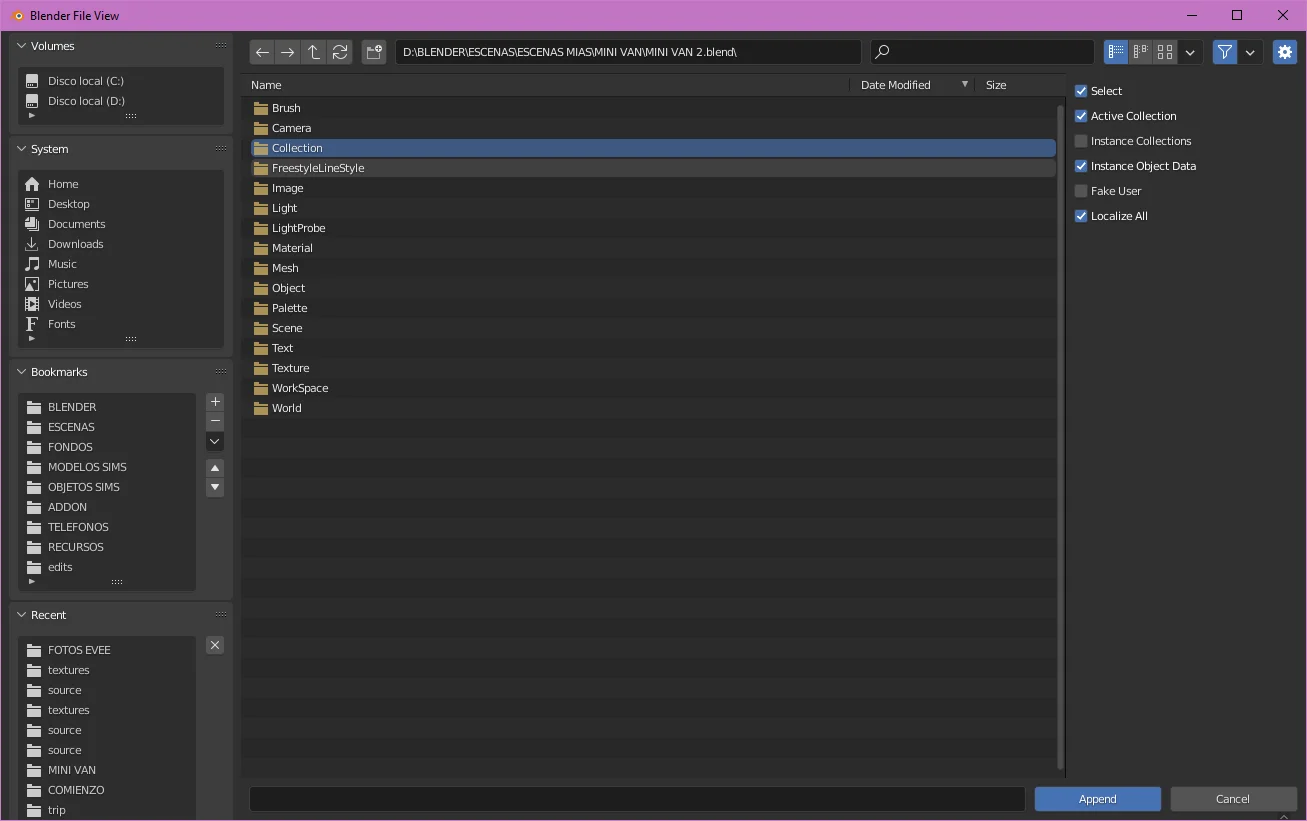
Task: Add a bookmark with plus button
Action: tap(215, 401)
